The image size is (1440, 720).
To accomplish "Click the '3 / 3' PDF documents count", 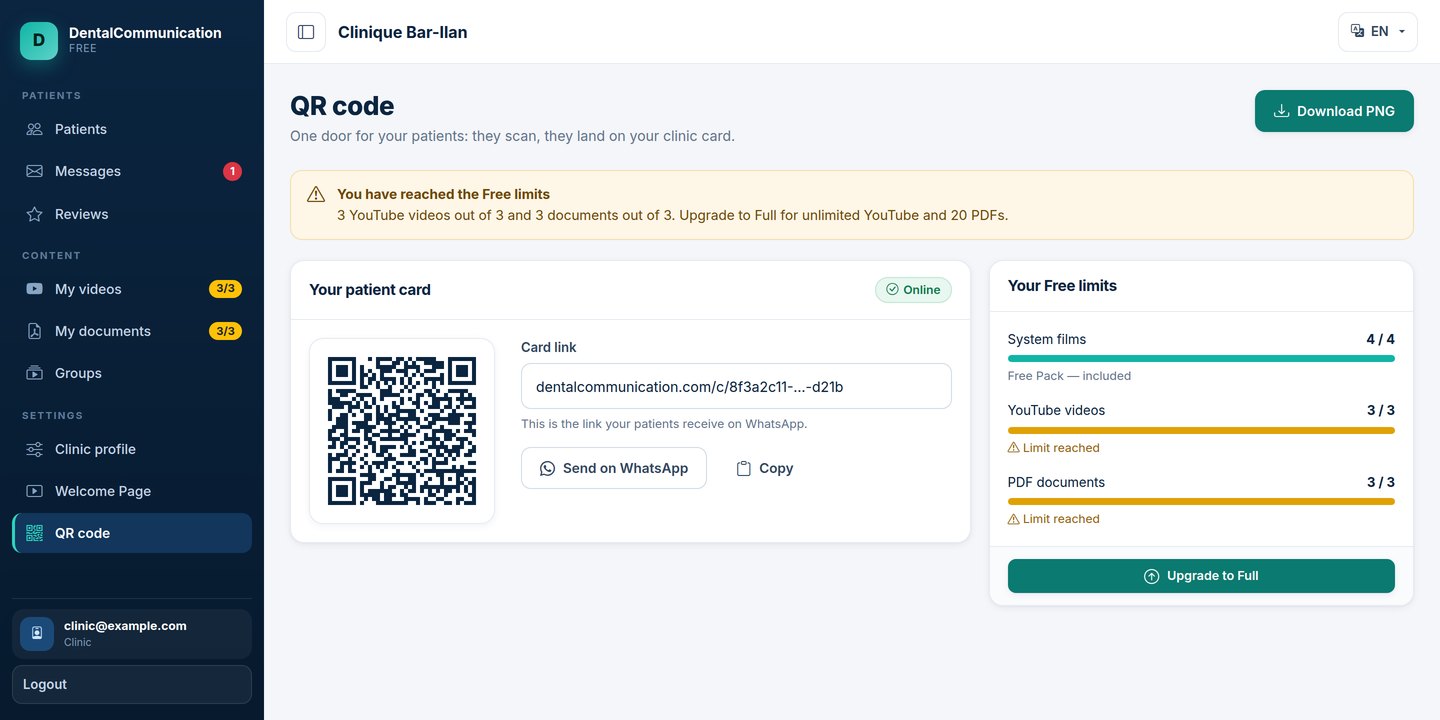I will [1380, 482].
